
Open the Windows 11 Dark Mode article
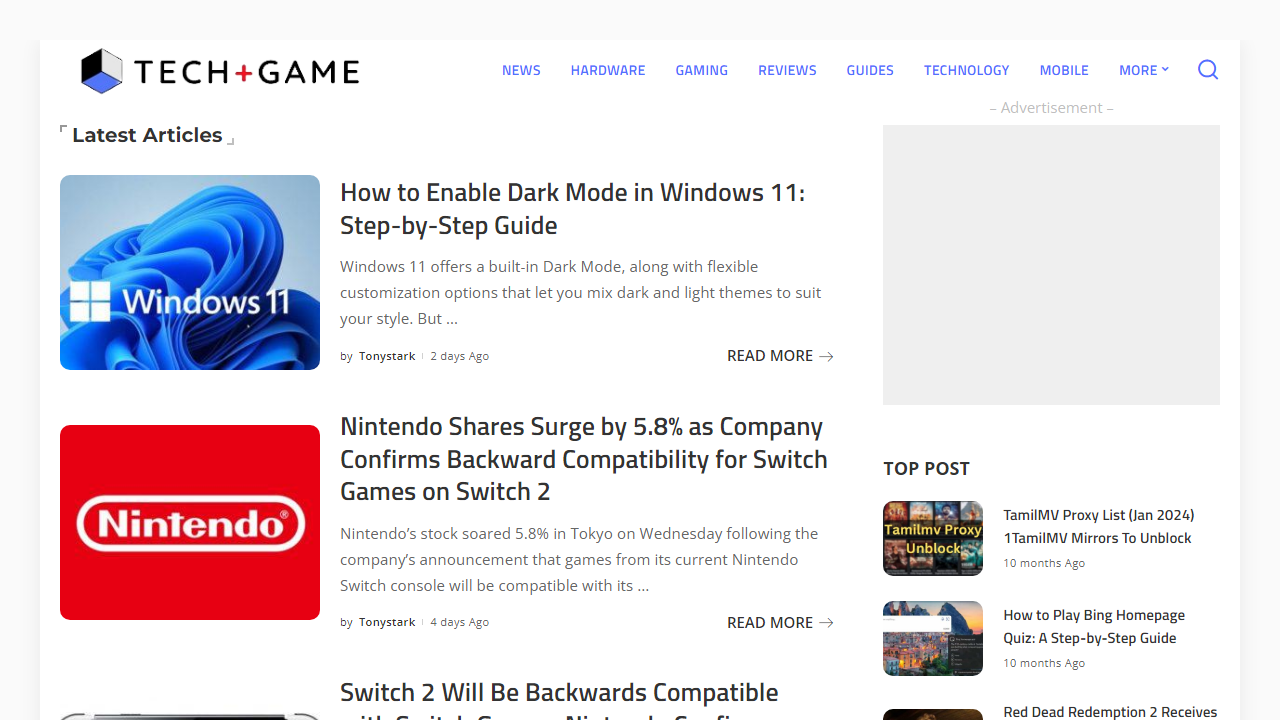(572, 208)
